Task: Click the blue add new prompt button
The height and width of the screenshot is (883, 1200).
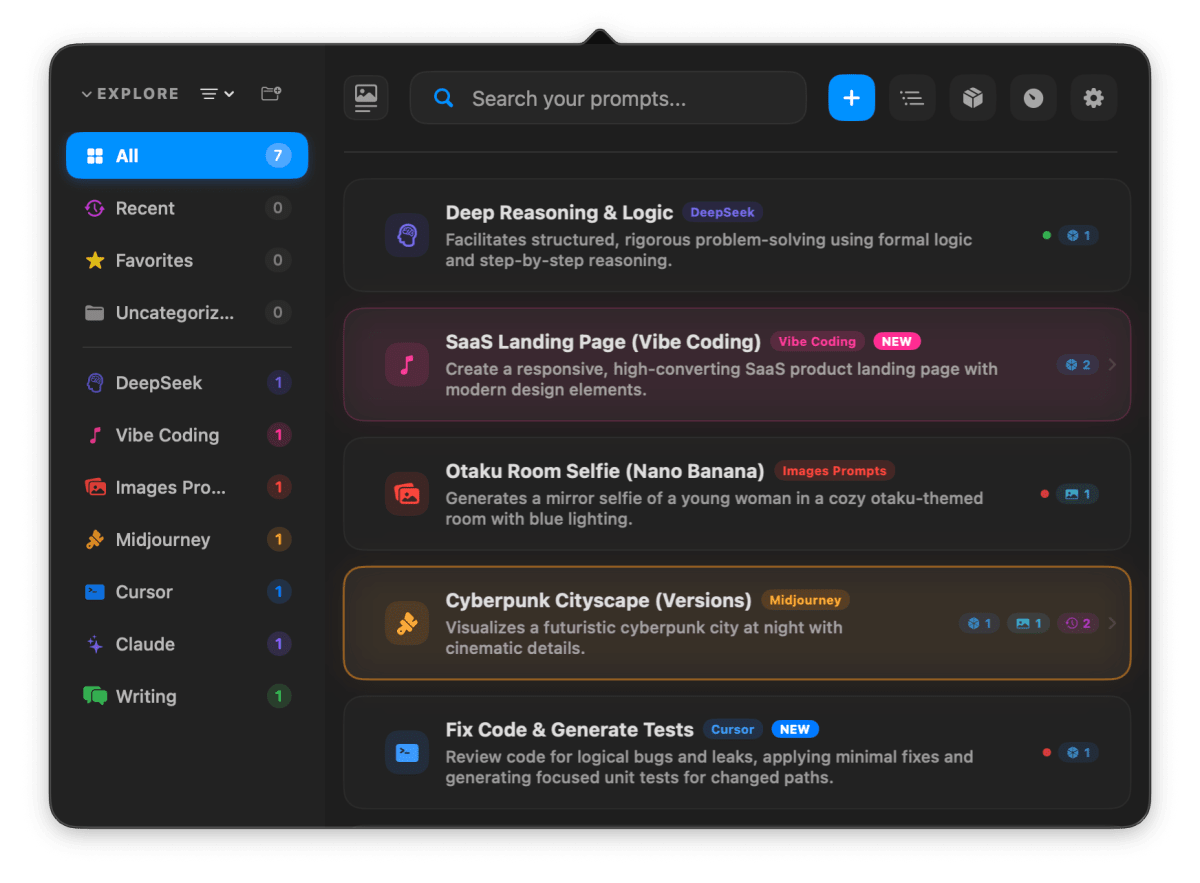Action: coord(852,98)
